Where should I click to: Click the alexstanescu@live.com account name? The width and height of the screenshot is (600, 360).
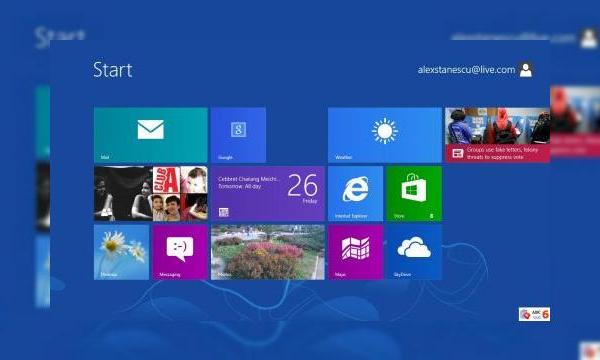[x=466, y=70]
